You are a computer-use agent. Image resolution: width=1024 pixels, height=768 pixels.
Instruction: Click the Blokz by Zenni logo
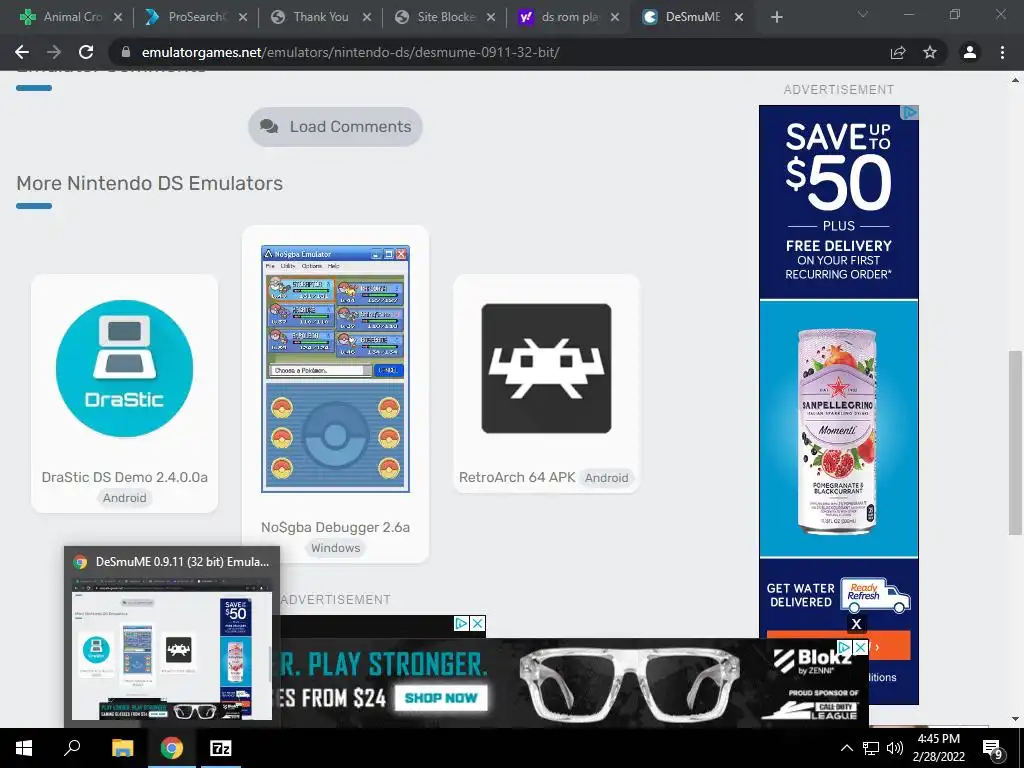[x=810, y=660]
